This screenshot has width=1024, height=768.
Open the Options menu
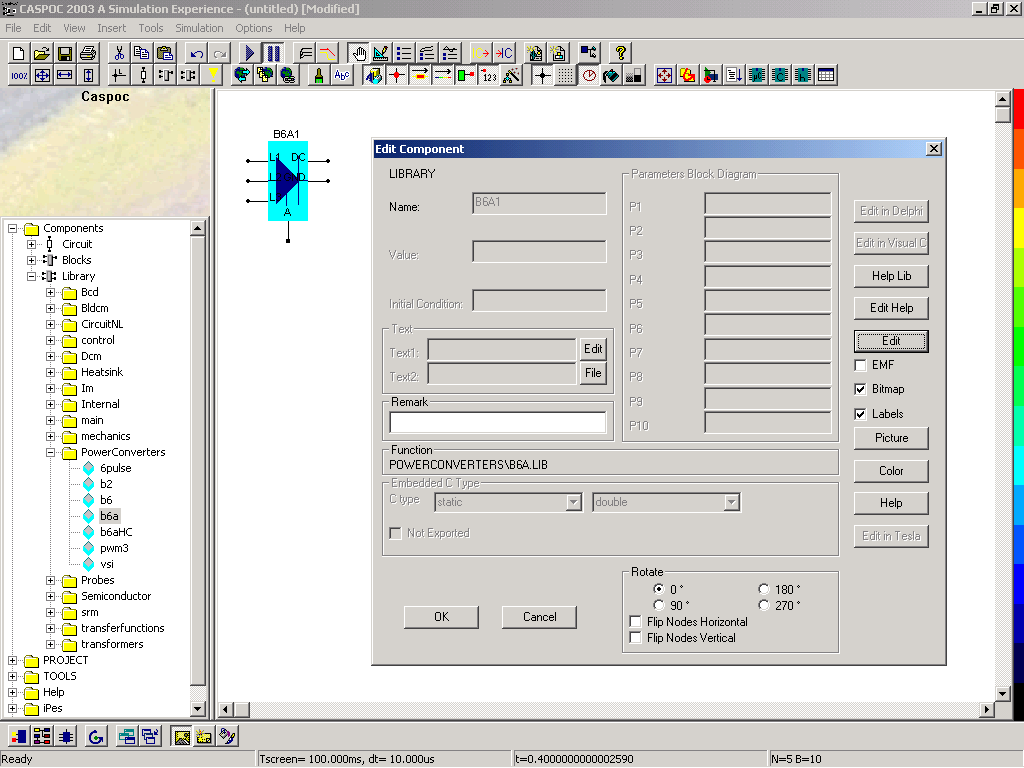[253, 28]
